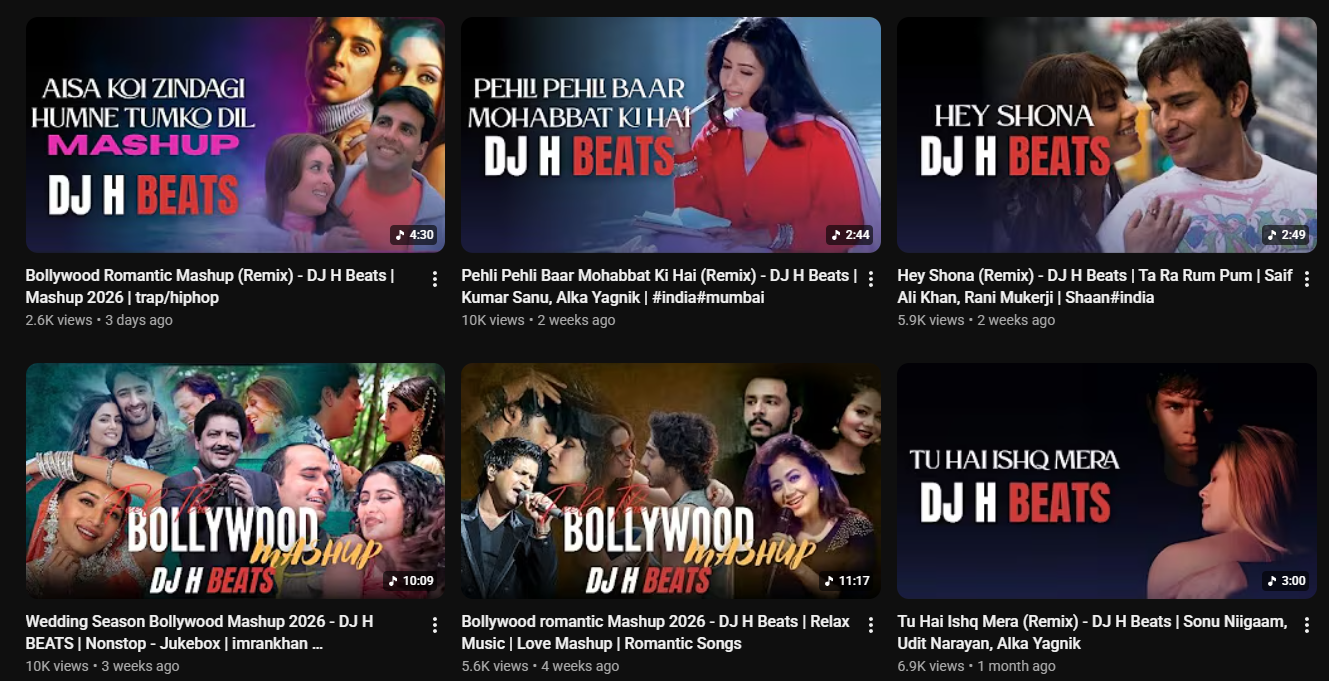Open title link Bollywood romantic Mashup 2026 Relax Music
Image resolution: width=1329 pixels, height=681 pixels.
(x=655, y=632)
